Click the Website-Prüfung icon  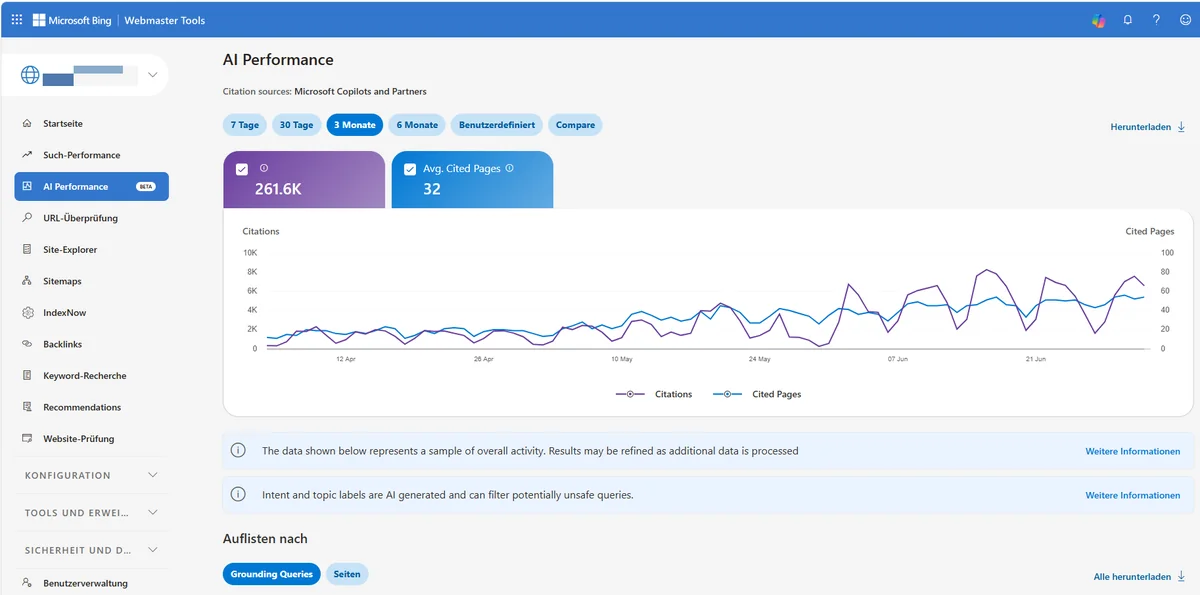pyautogui.click(x=28, y=438)
